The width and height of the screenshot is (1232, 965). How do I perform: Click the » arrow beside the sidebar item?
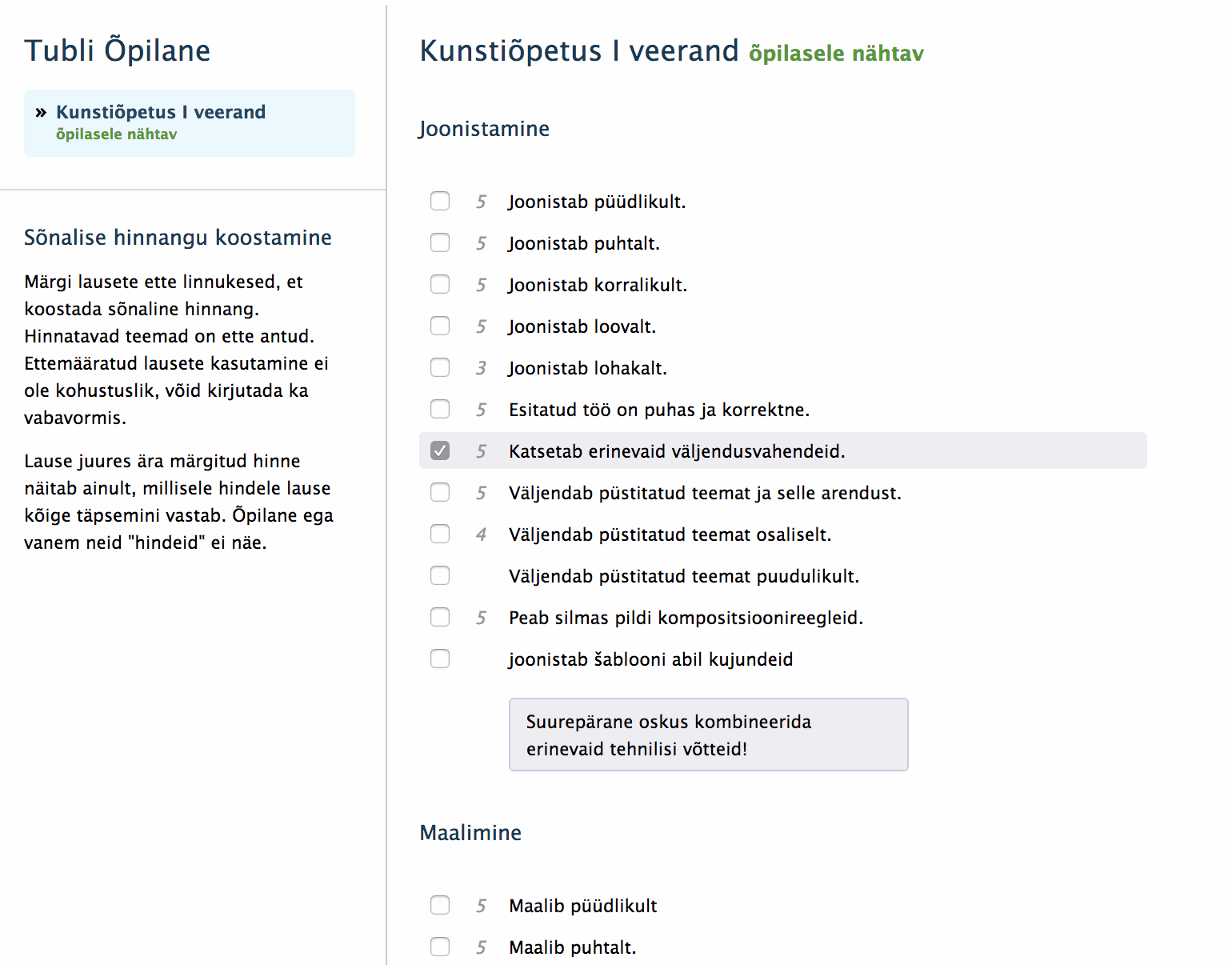point(41,113)
